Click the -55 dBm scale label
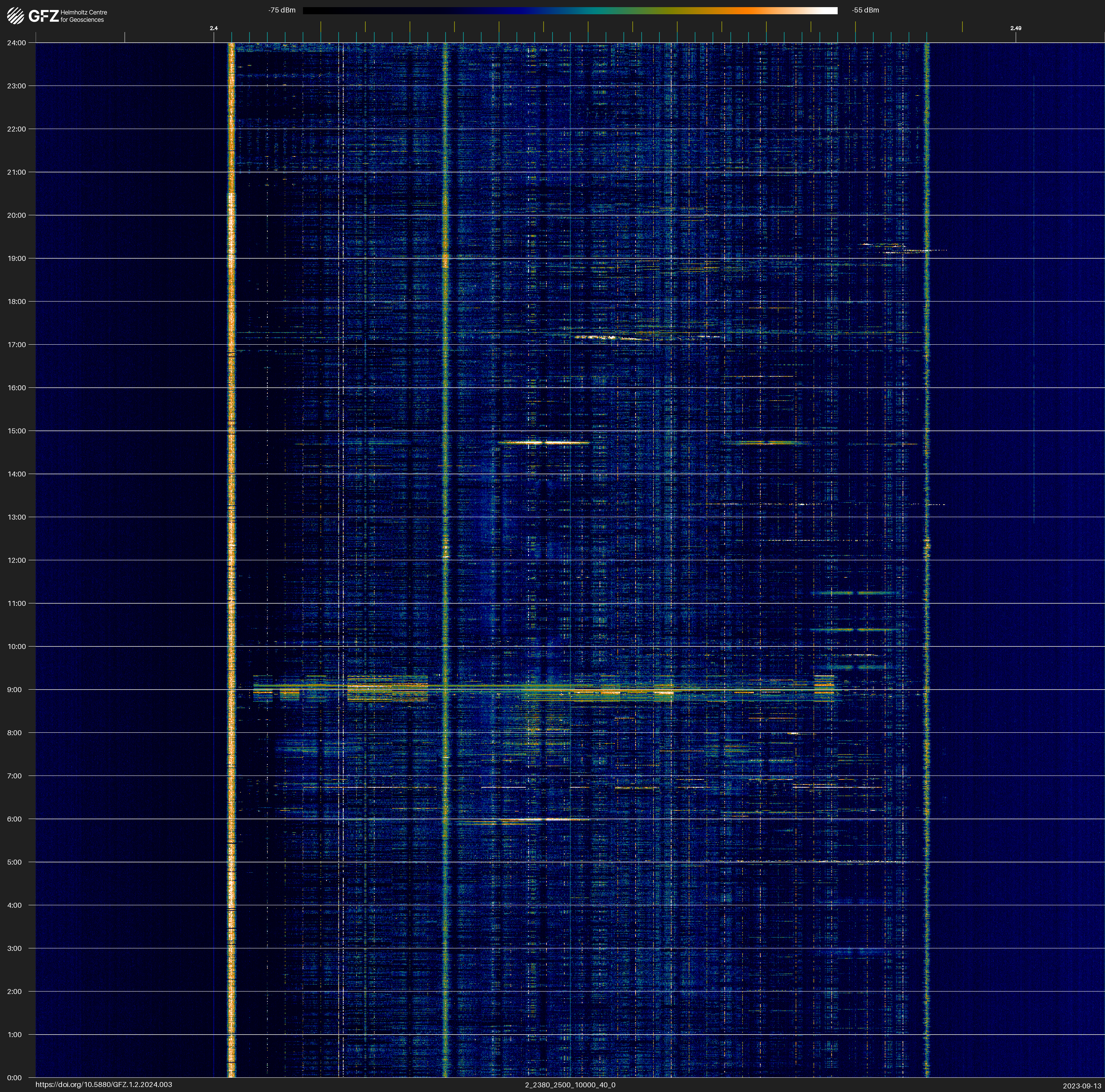This screenshot has height=1092, width=1105. coord(865,10)
